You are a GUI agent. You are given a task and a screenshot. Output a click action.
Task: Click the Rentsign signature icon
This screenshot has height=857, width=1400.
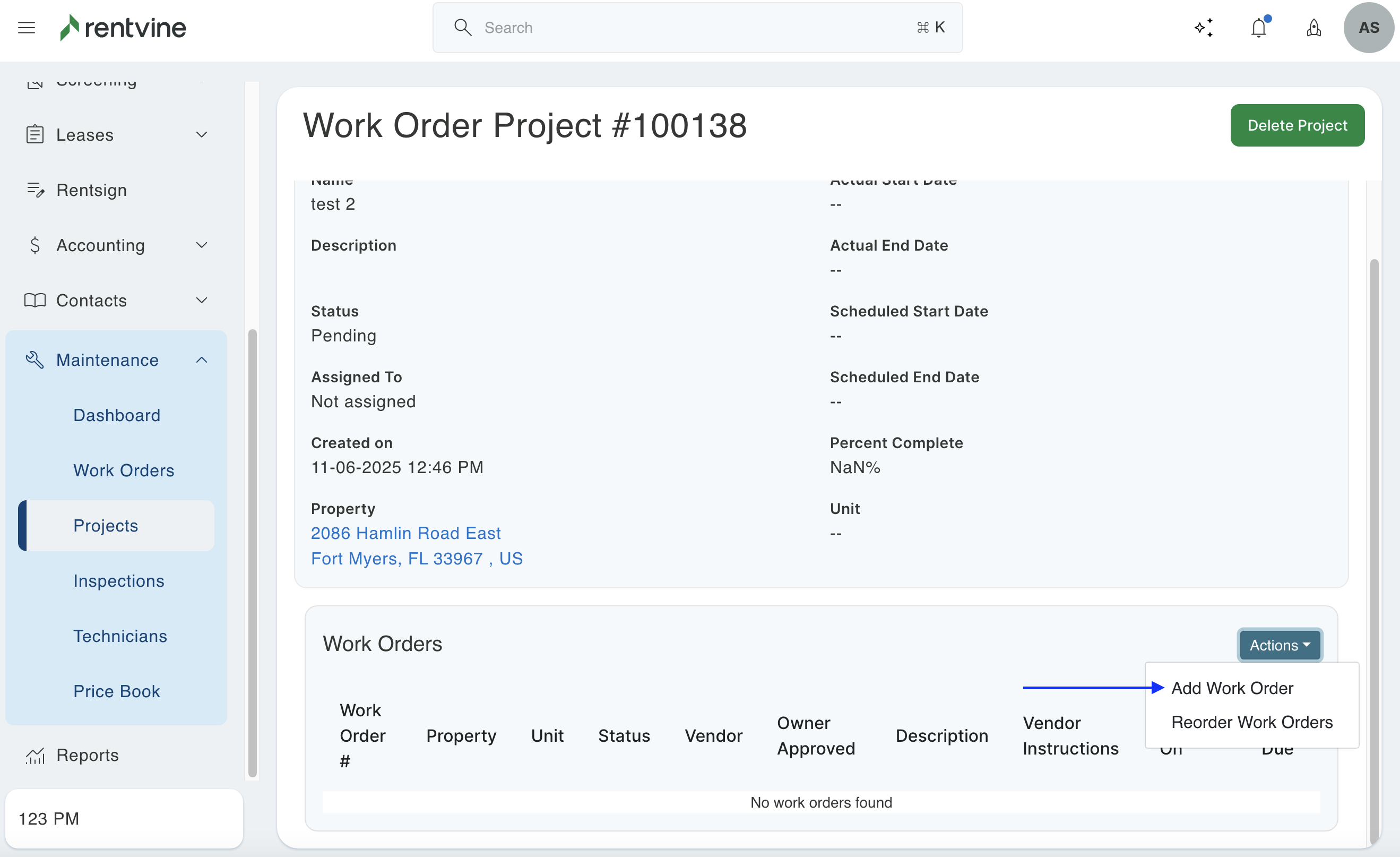click(35, 190)
